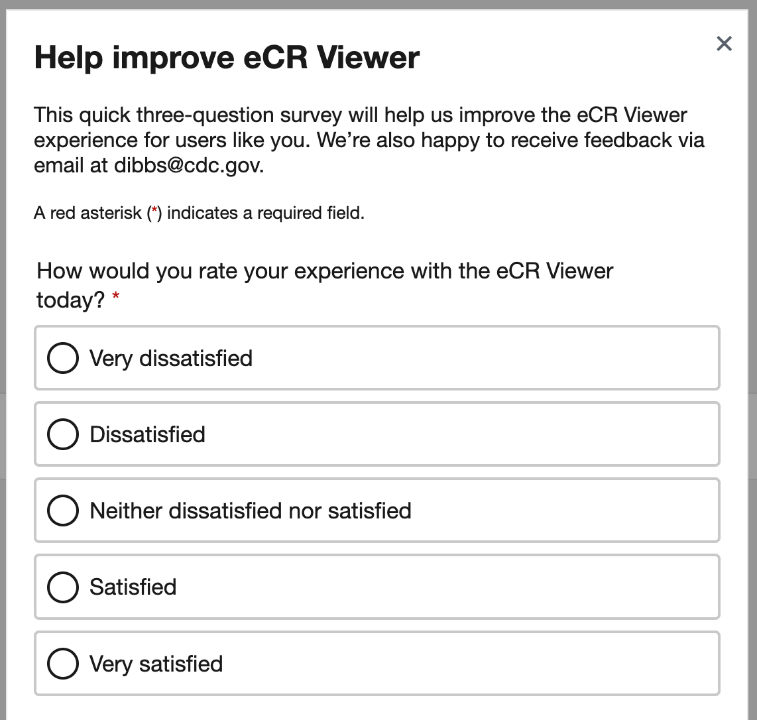Screen dimensions: 757x720
Task: Click the "Dissatisfied" option label text
Action: click(147, 434)
